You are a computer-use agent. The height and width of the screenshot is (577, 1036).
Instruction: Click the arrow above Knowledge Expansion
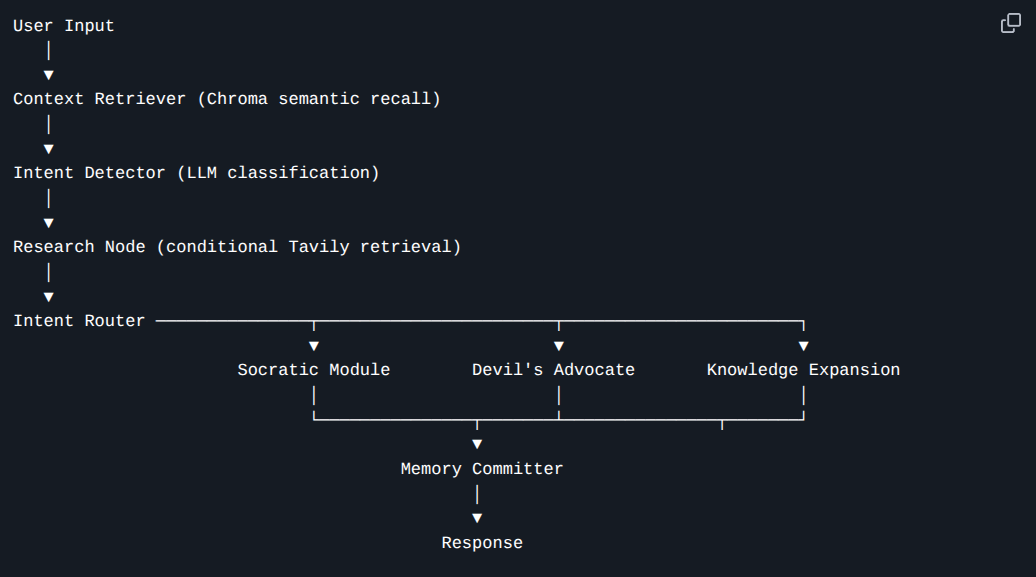(x=803, y=346)
